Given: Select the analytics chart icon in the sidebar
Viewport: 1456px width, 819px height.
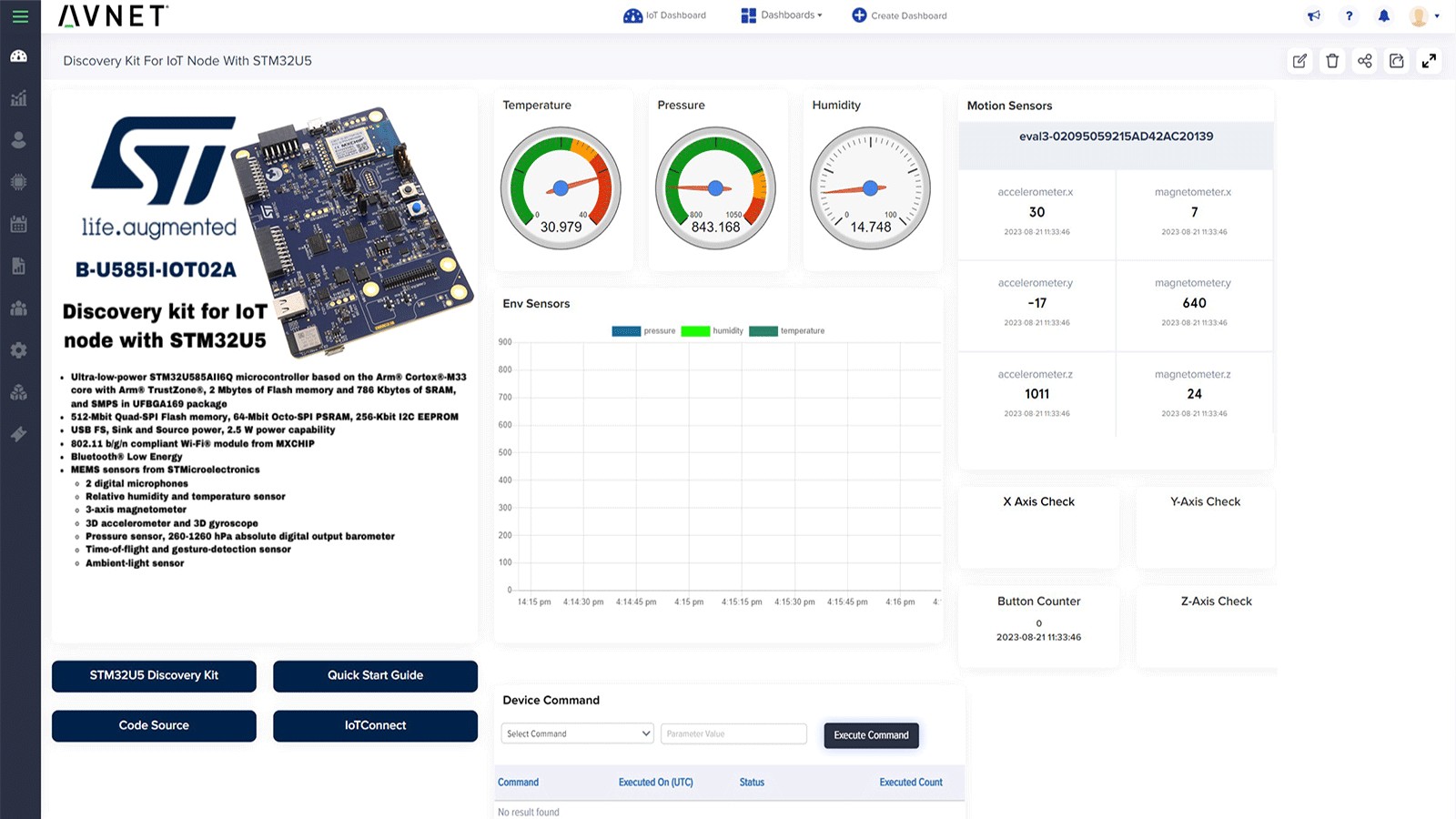Looking at the screenshot, I should 19,98.
